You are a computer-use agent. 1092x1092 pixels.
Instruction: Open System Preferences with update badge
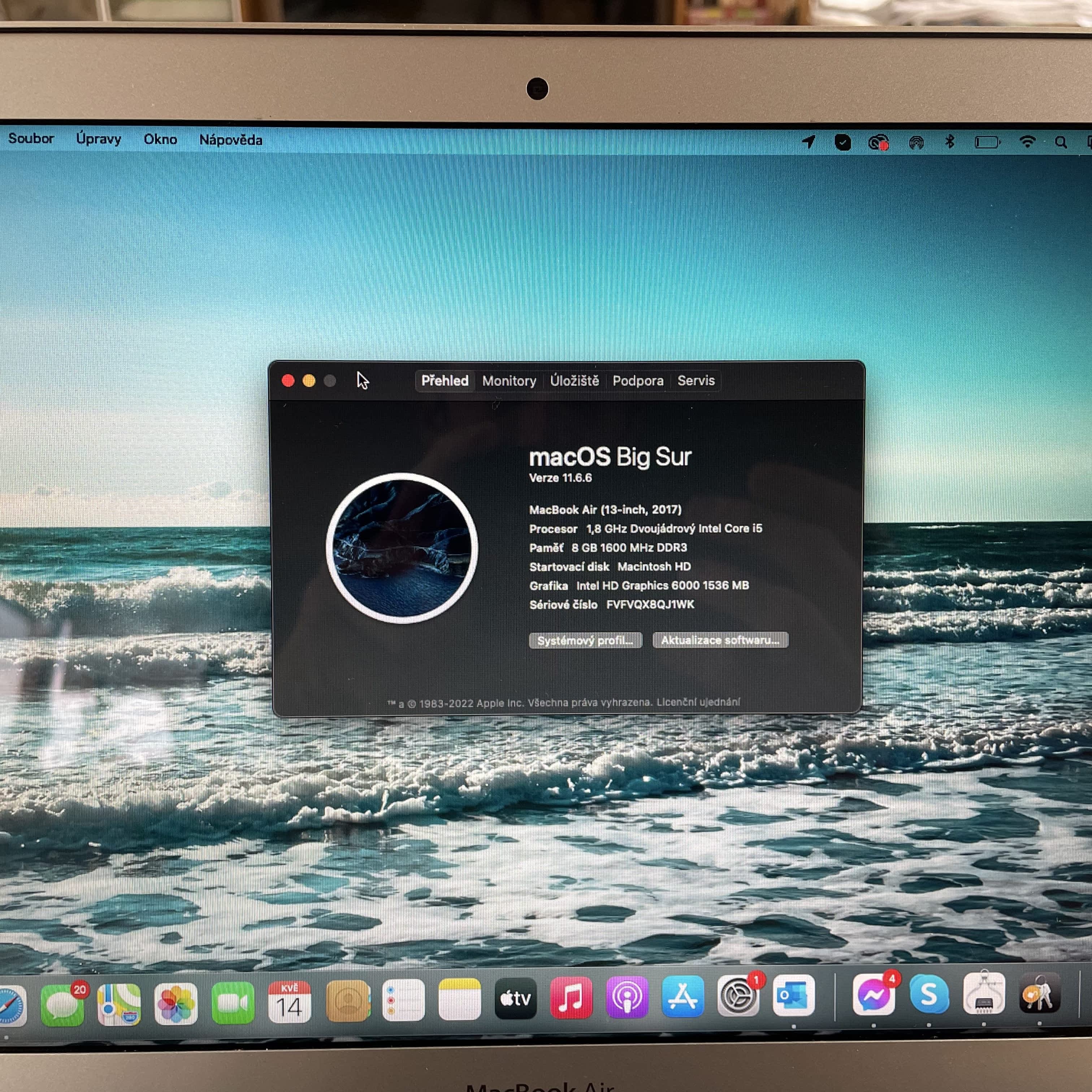(738, 996)
